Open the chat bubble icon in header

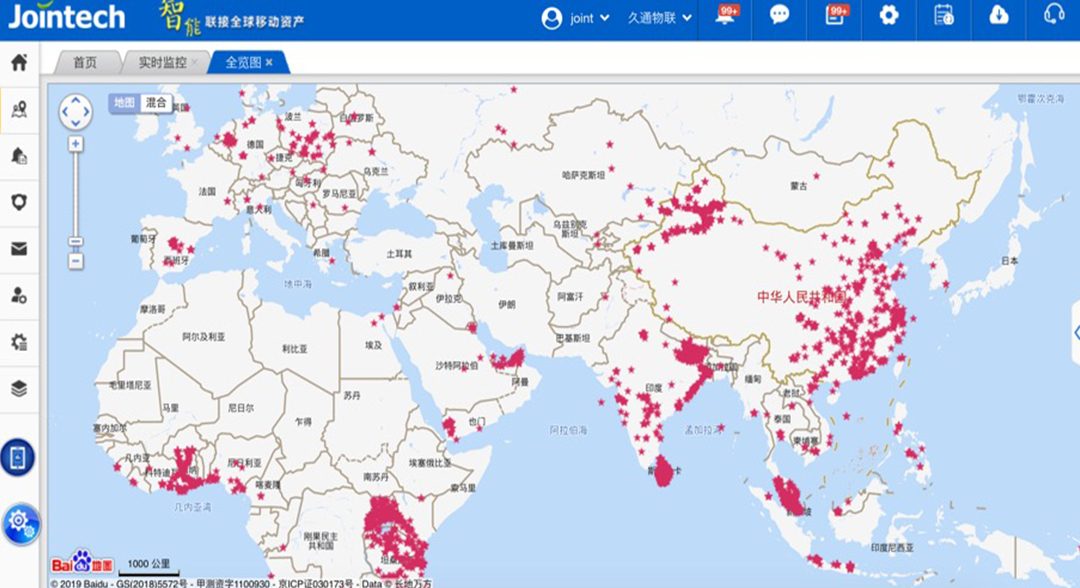[779, 15]
